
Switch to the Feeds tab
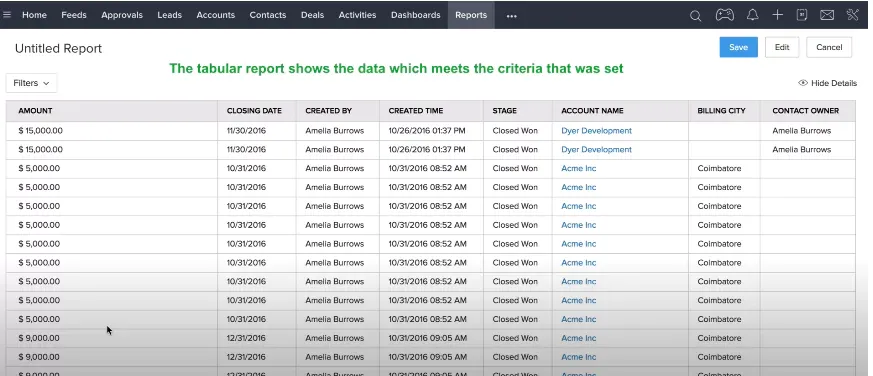[x=74, y=15]
